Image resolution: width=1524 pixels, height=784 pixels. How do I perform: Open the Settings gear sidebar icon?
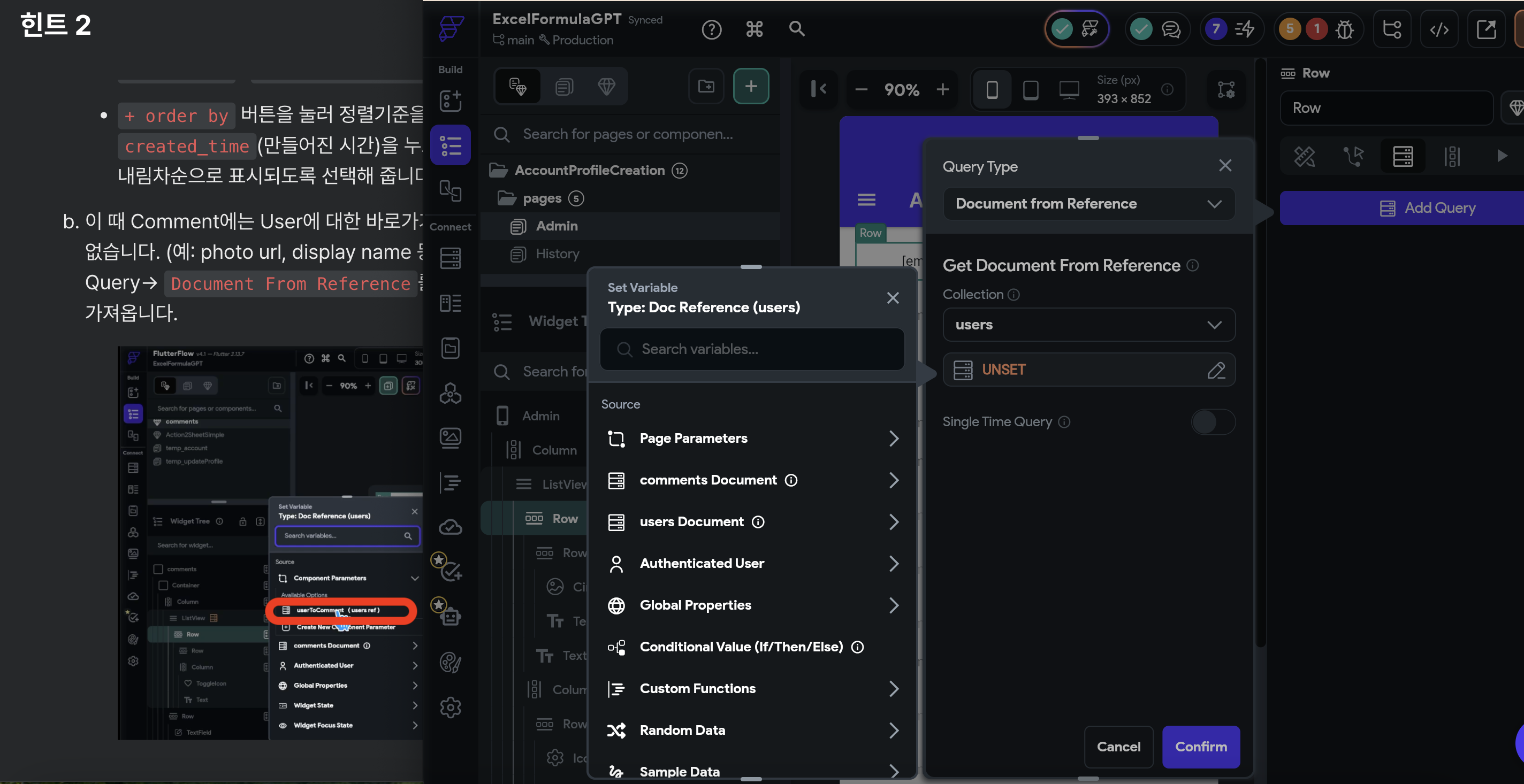pos(450,707)
